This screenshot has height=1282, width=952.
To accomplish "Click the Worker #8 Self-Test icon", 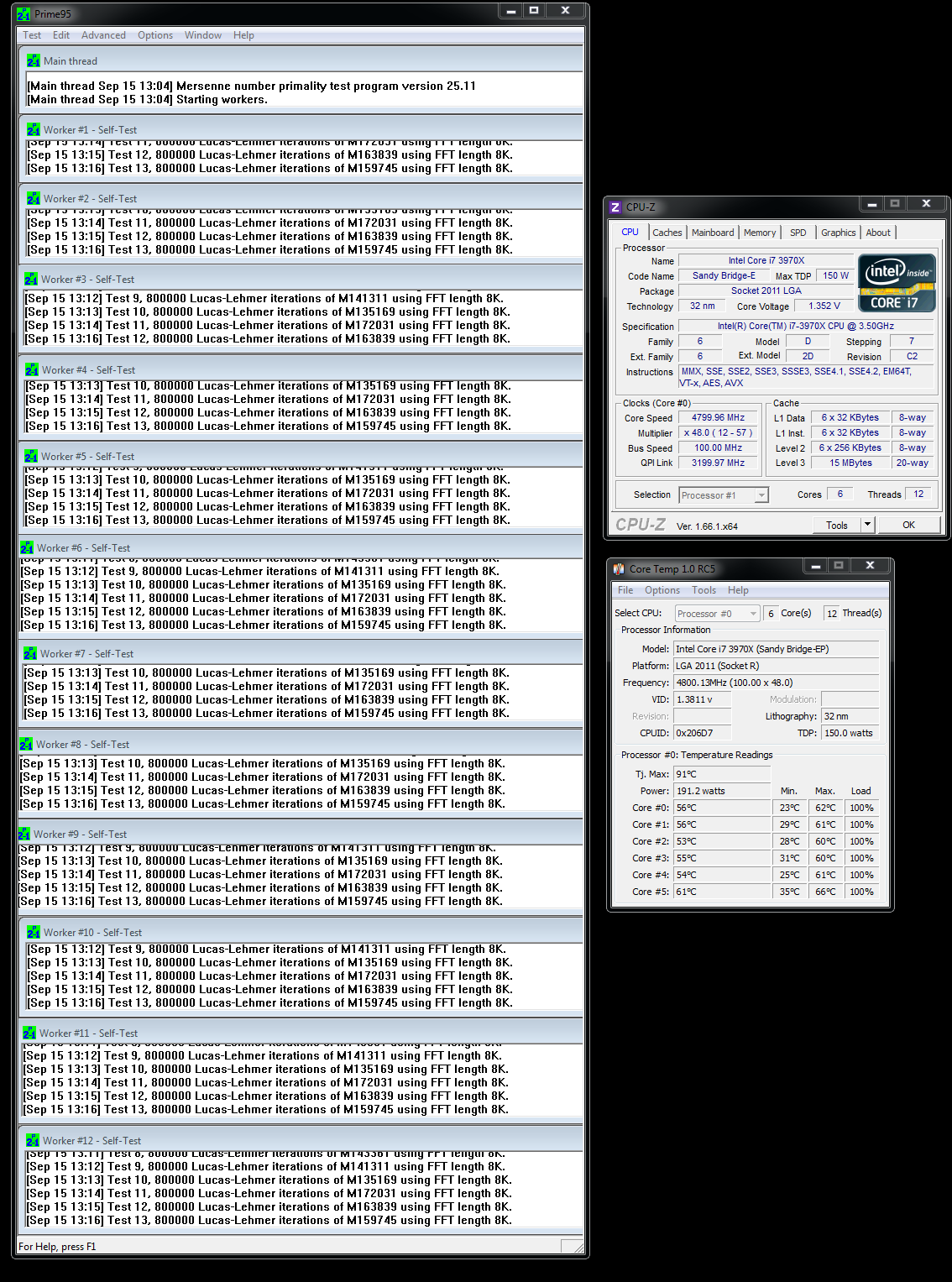I will 26,745.
